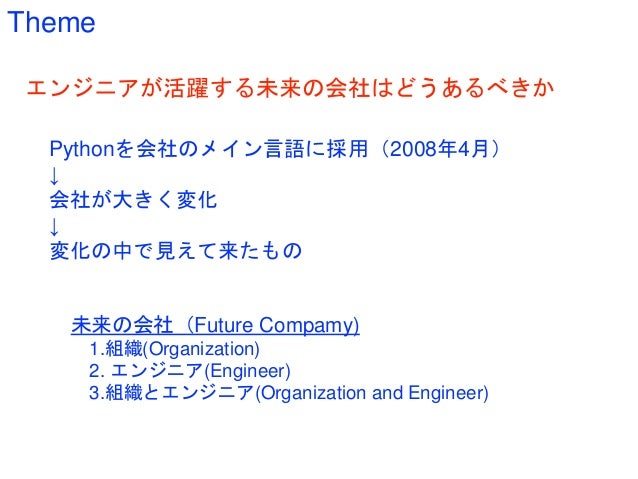The image size is (638, 479).
Task: Click the second down arrow
Action: click(54, 227)
